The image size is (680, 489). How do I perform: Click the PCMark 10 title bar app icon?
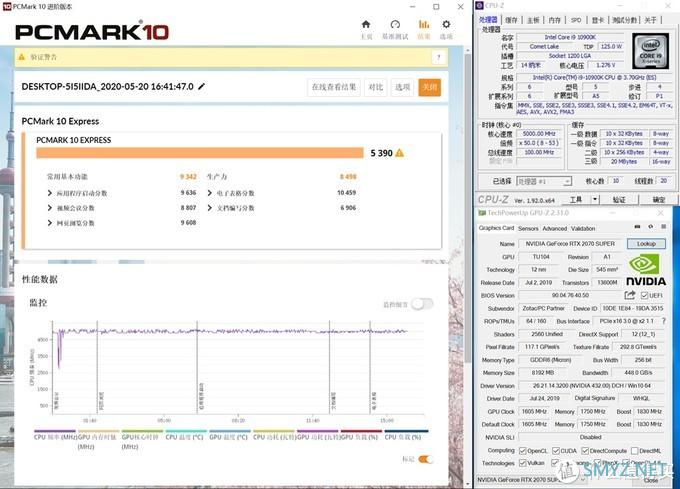[7, 6]
